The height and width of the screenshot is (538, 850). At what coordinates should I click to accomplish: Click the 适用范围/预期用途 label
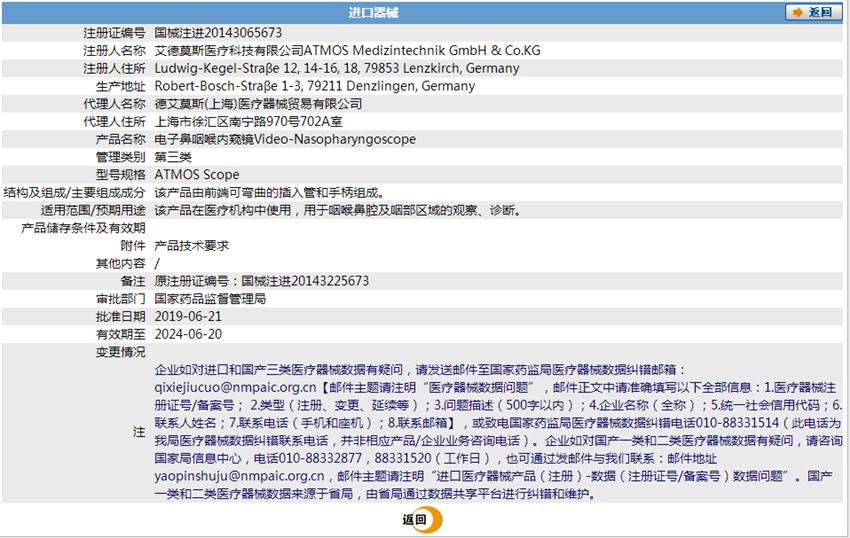point(93,210)
